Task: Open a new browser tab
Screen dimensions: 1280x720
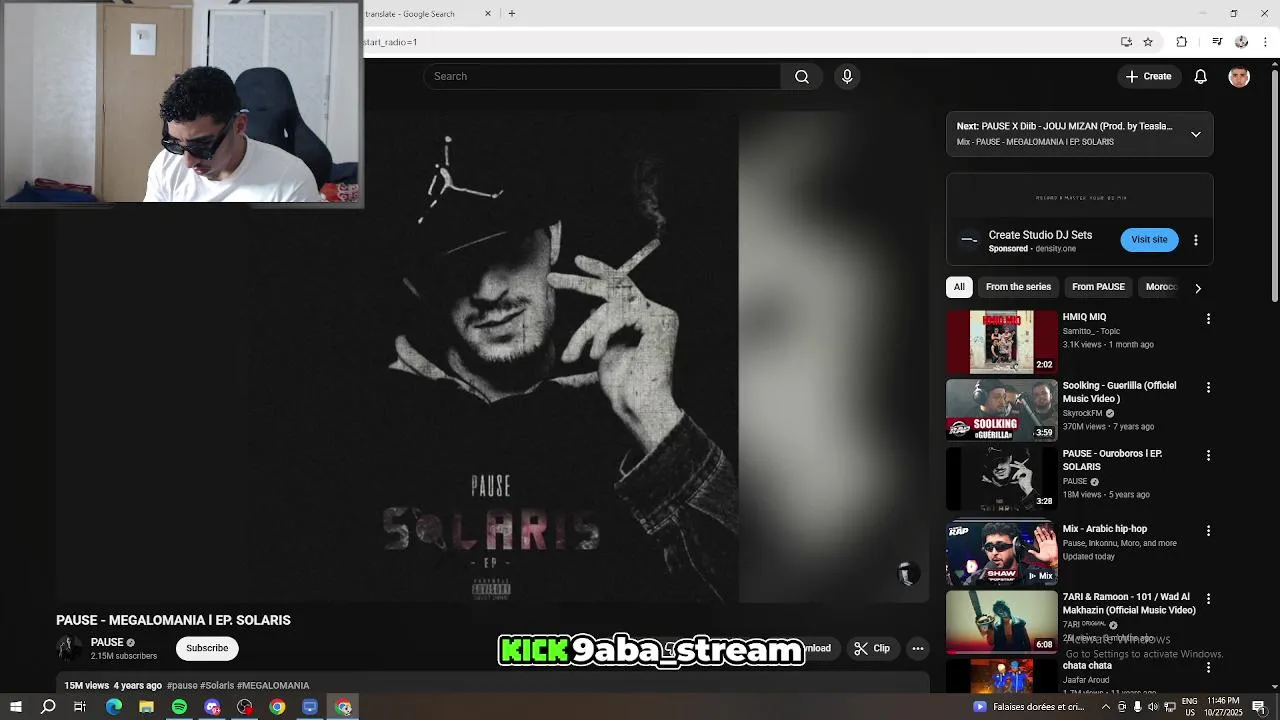Action: click(x=511, y=14)
